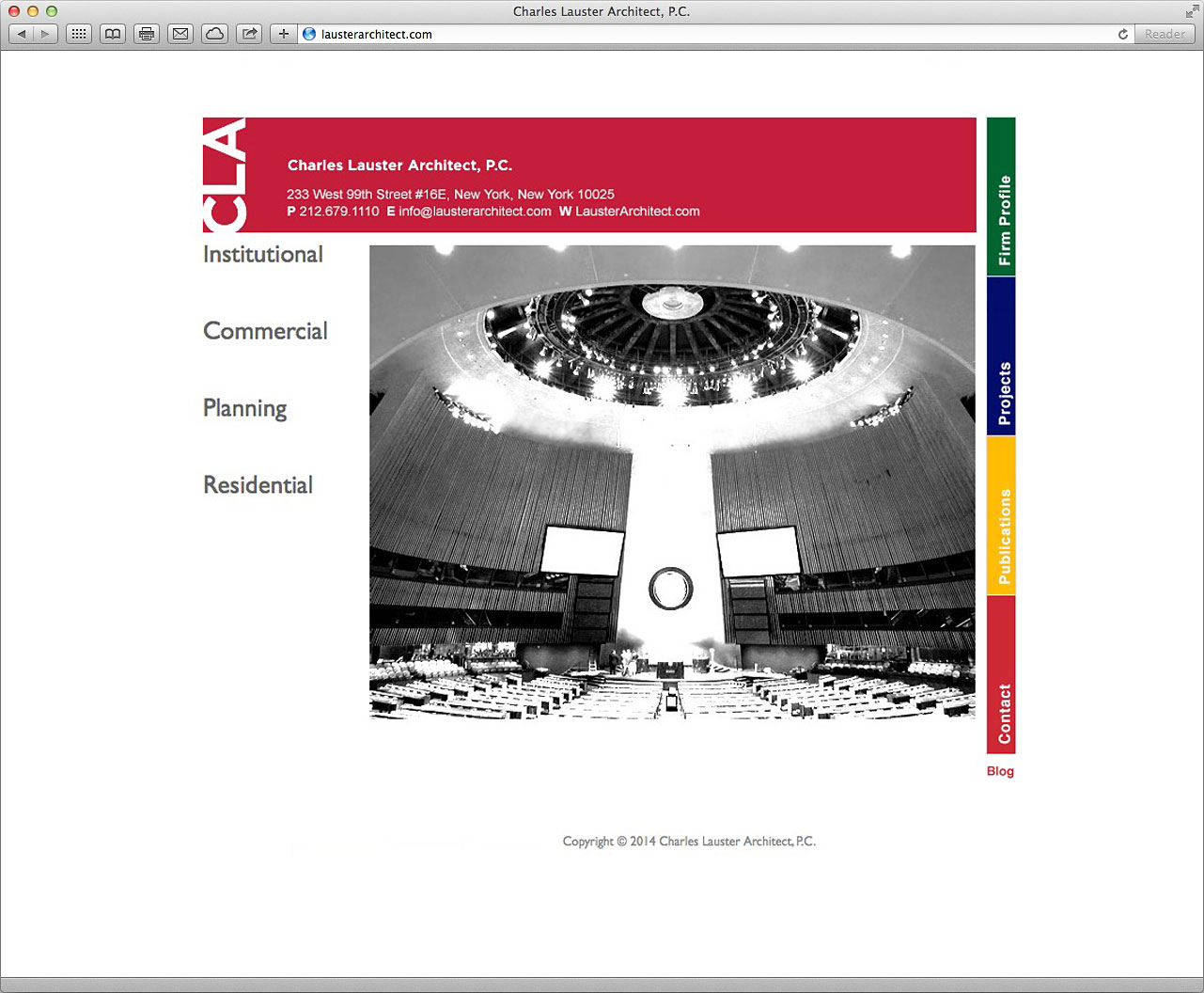Open the blue Projects tab
Viewport: 1204px width, 993px height.
point(1001,356)
